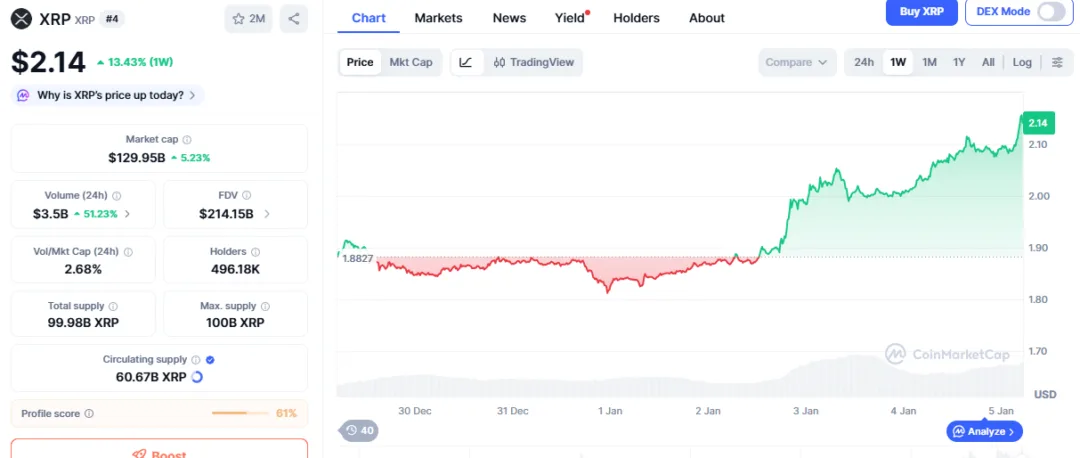Select the 1M time range

tap(929, 62)
